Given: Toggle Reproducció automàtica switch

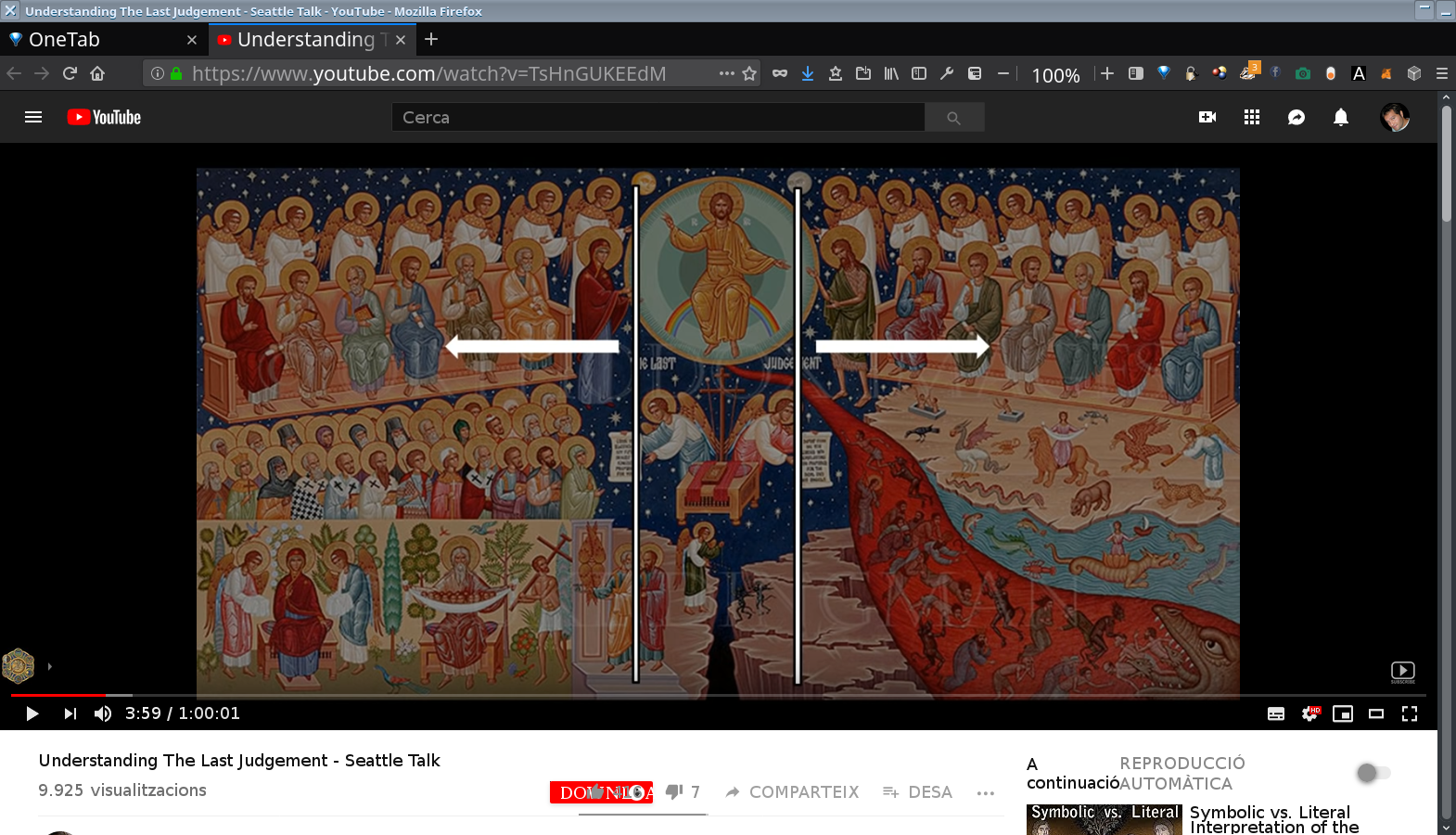Looking at the screenshot, I should tap(1373, 773).
